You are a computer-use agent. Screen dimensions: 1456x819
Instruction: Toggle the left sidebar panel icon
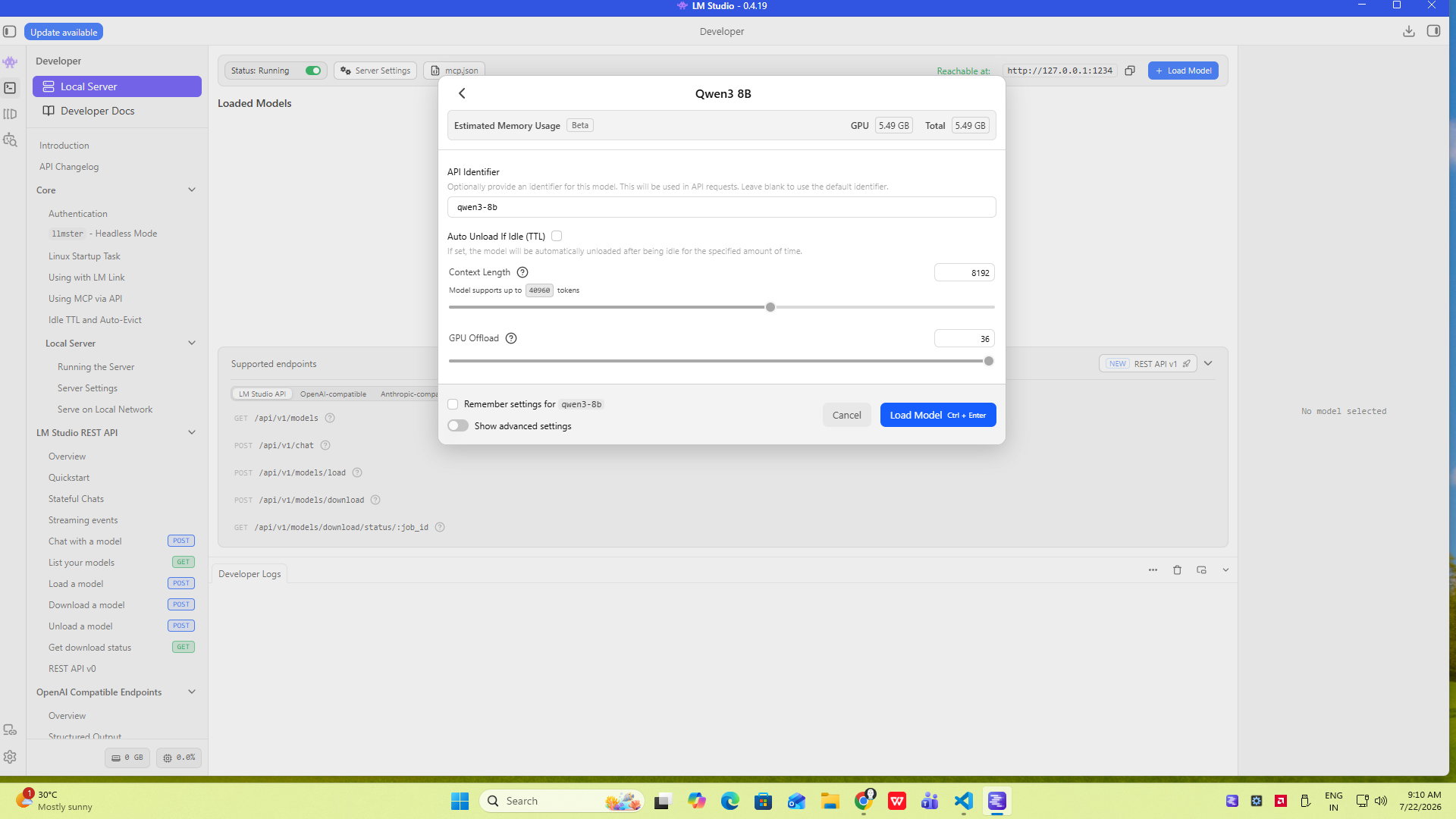coord(10,32)
